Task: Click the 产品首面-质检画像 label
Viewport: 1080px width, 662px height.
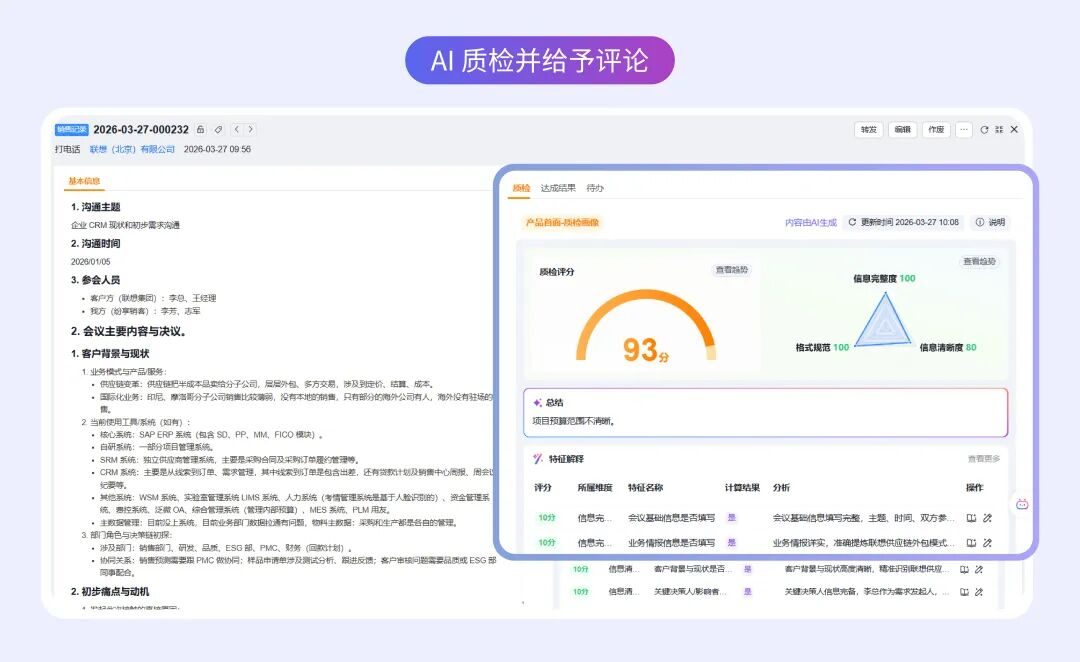Action: tap(562, 223)
